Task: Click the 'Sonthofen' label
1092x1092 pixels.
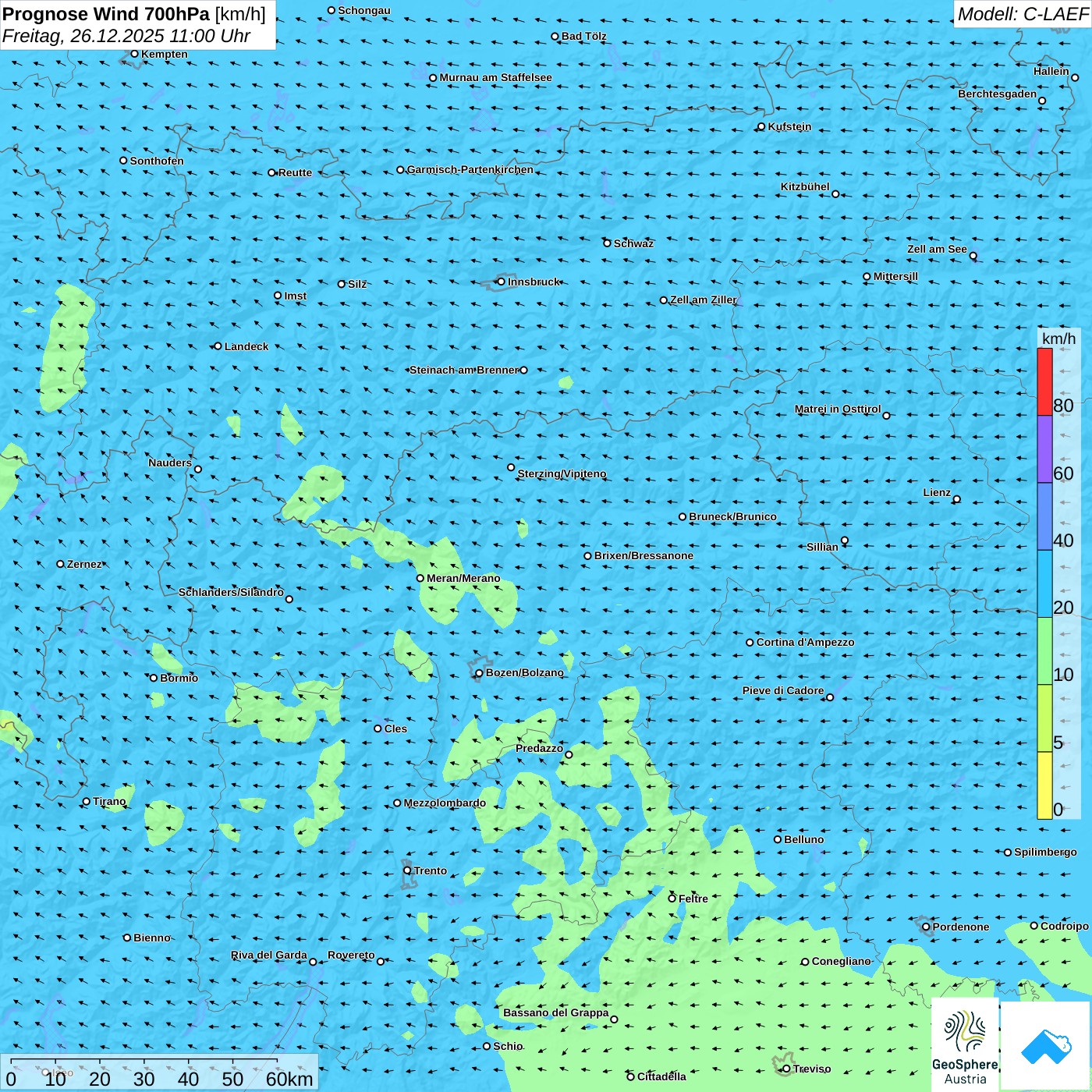Action: pos(157,161)
